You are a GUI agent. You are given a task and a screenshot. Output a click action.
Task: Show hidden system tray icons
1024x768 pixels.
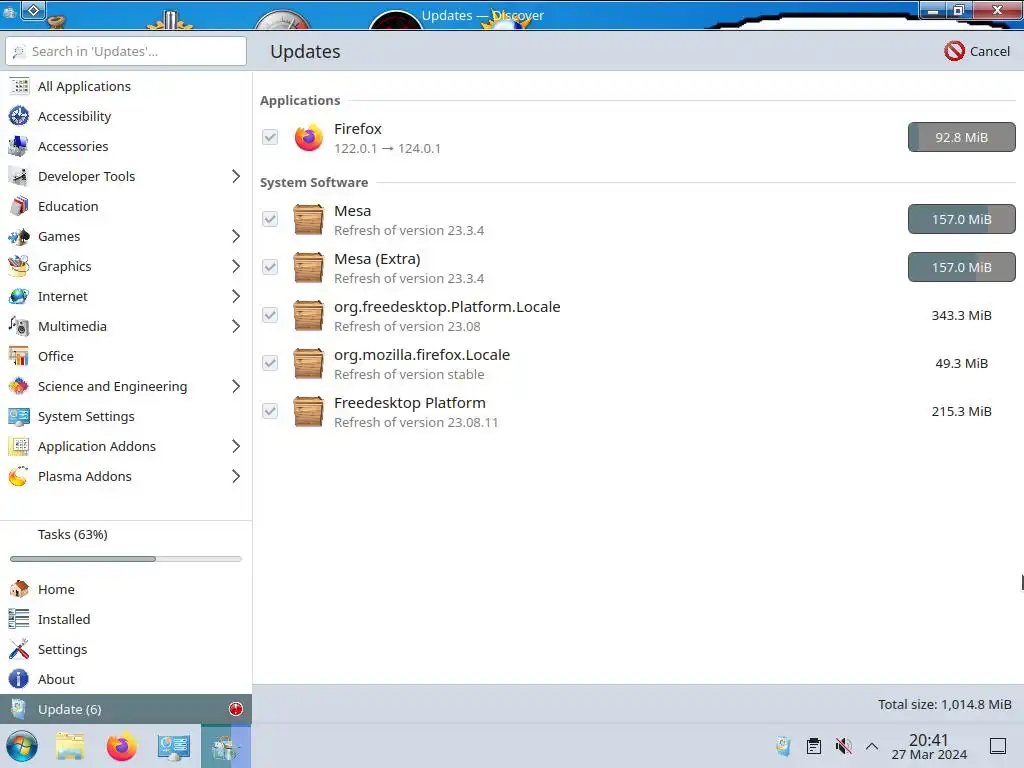coord(872,746)
